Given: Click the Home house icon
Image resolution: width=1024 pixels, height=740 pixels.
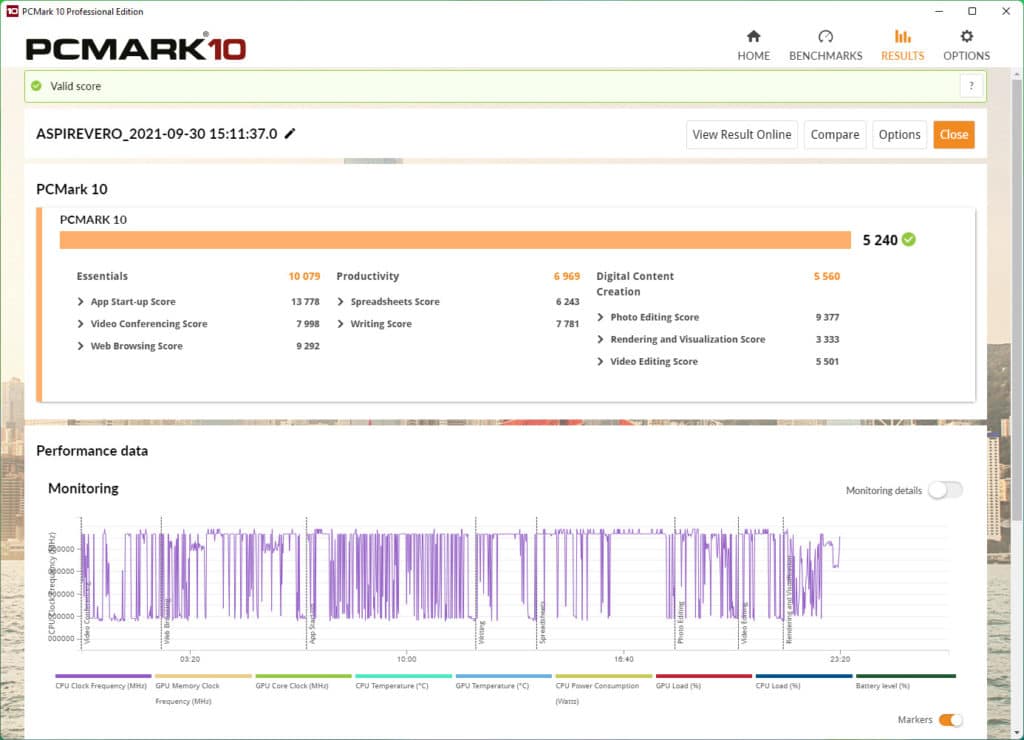Looking at the screenshot, I should coord(754,36).
